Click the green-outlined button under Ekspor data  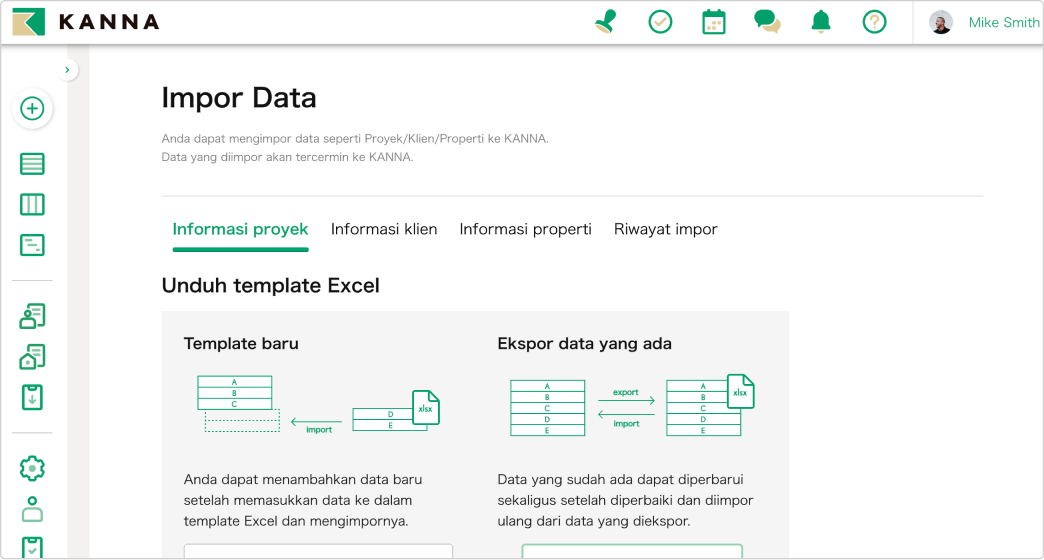coord(632,551)
